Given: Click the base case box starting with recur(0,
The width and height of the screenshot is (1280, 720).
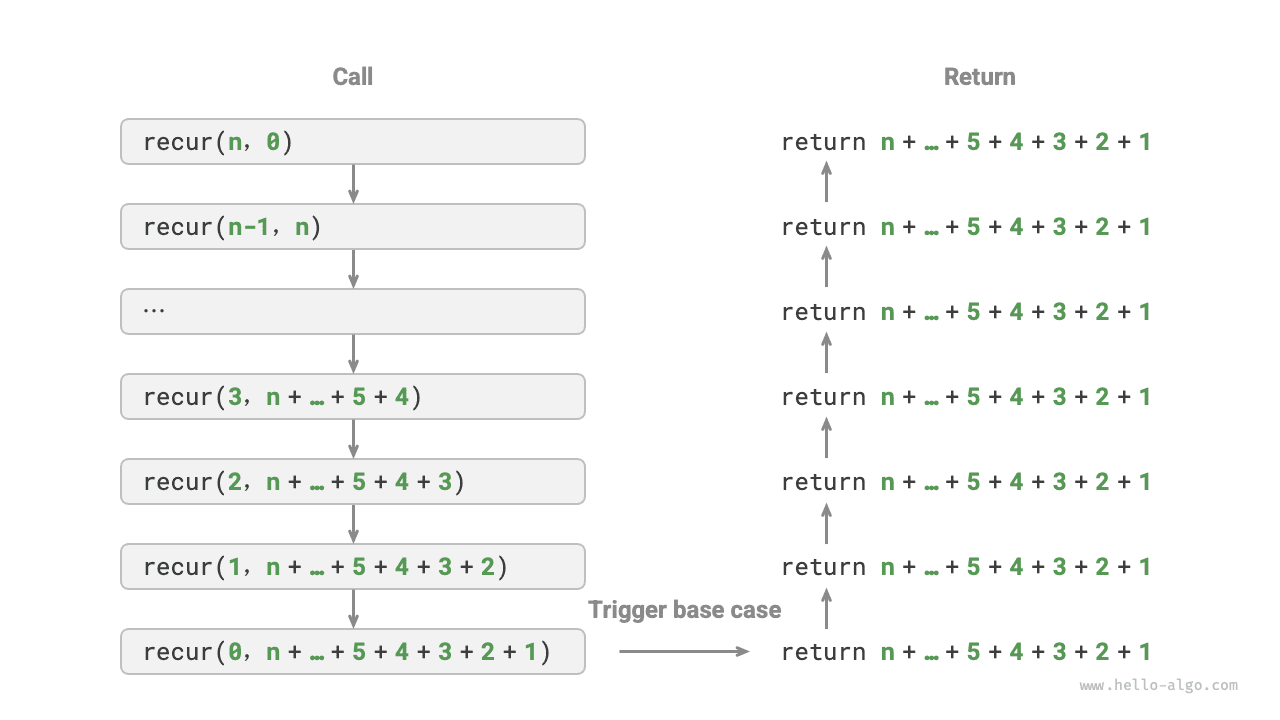Looking at the screenshot, I should point(352,652).
